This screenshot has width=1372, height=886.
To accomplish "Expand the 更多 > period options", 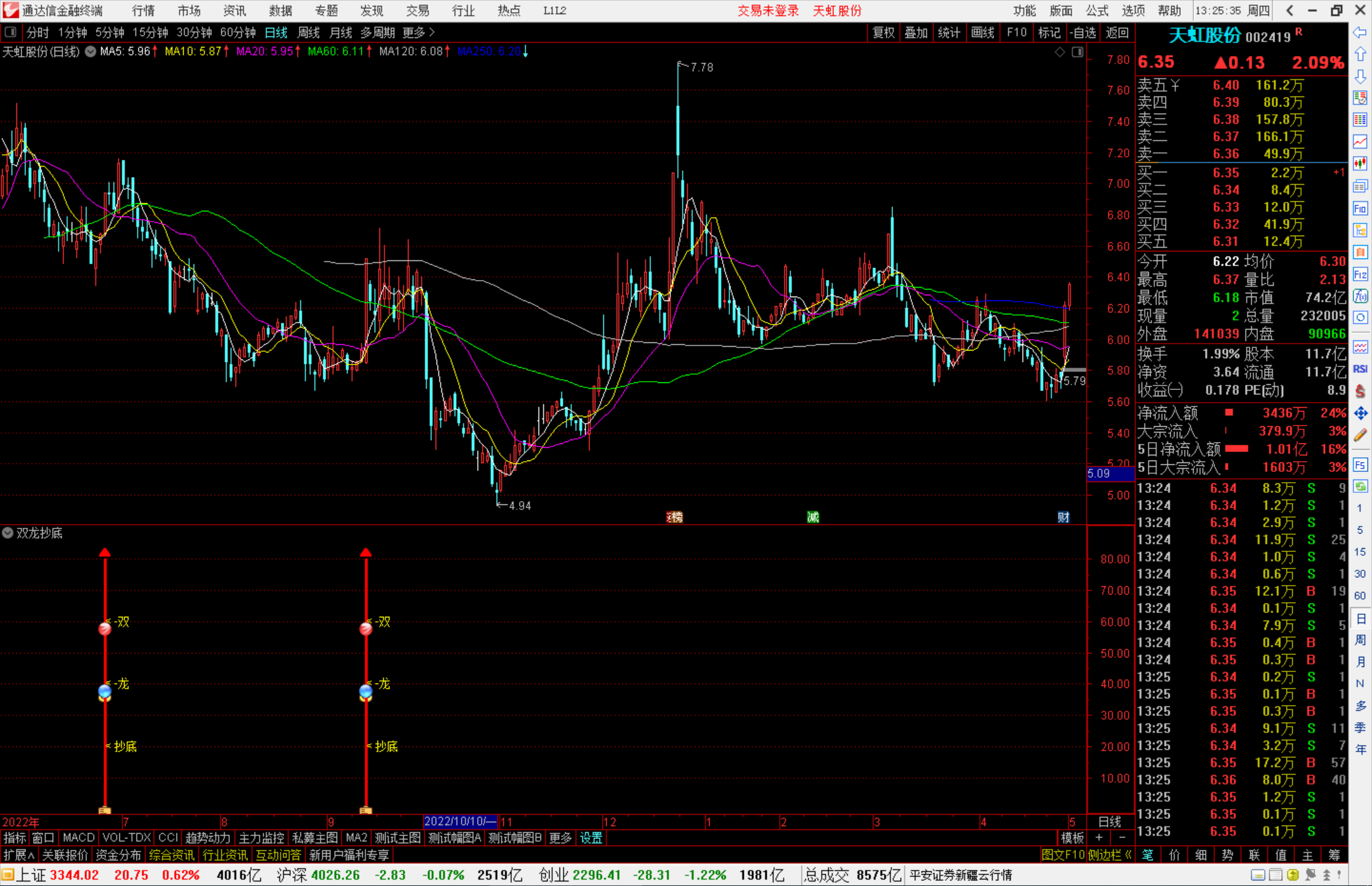I will click(x=419, y=32).
